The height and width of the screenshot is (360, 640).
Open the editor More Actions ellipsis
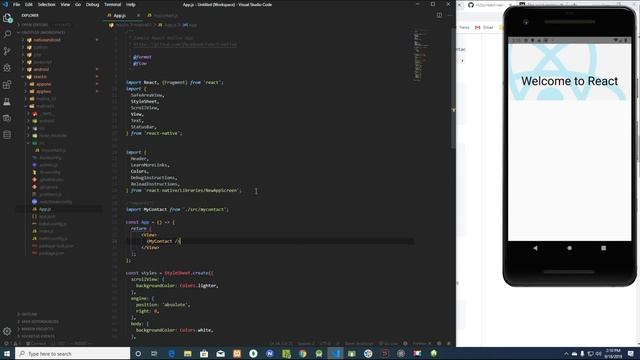click(x=449, y=16)
